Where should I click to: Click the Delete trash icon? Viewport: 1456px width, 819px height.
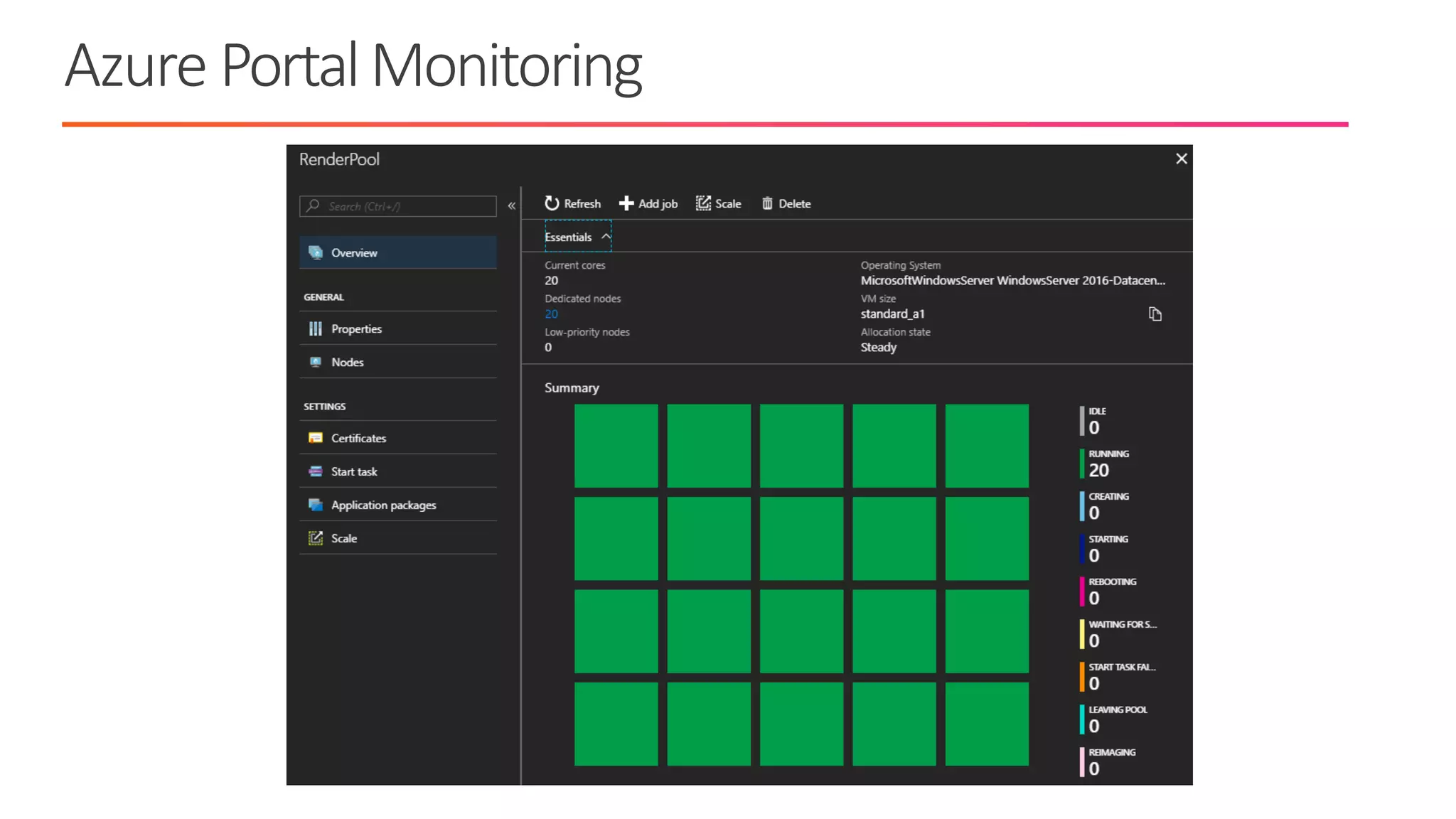click(767, 203)
